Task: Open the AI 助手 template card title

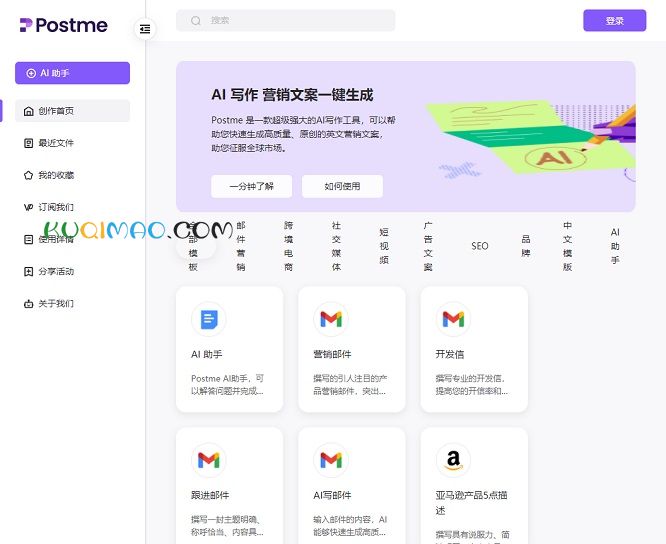Action: point(206,354)
